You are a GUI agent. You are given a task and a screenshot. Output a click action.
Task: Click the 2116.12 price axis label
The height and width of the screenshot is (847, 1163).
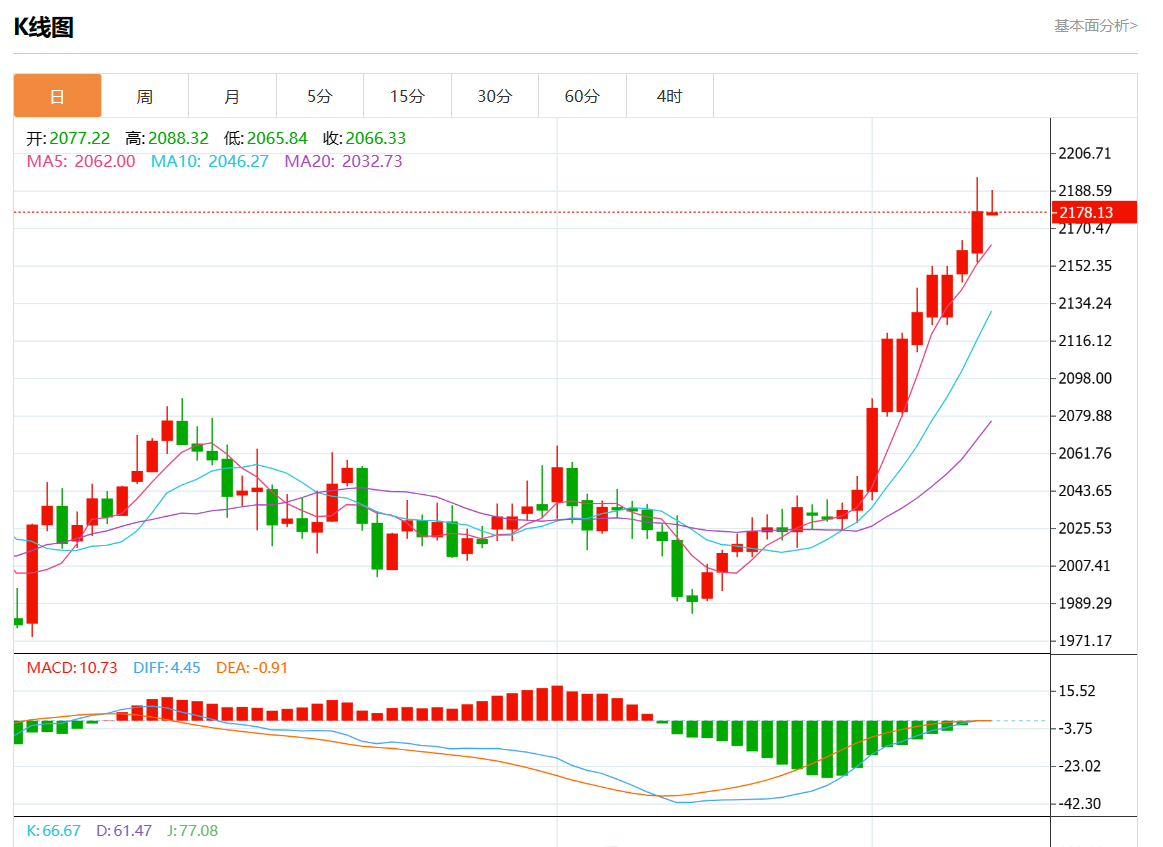[x=1085, y=341]
